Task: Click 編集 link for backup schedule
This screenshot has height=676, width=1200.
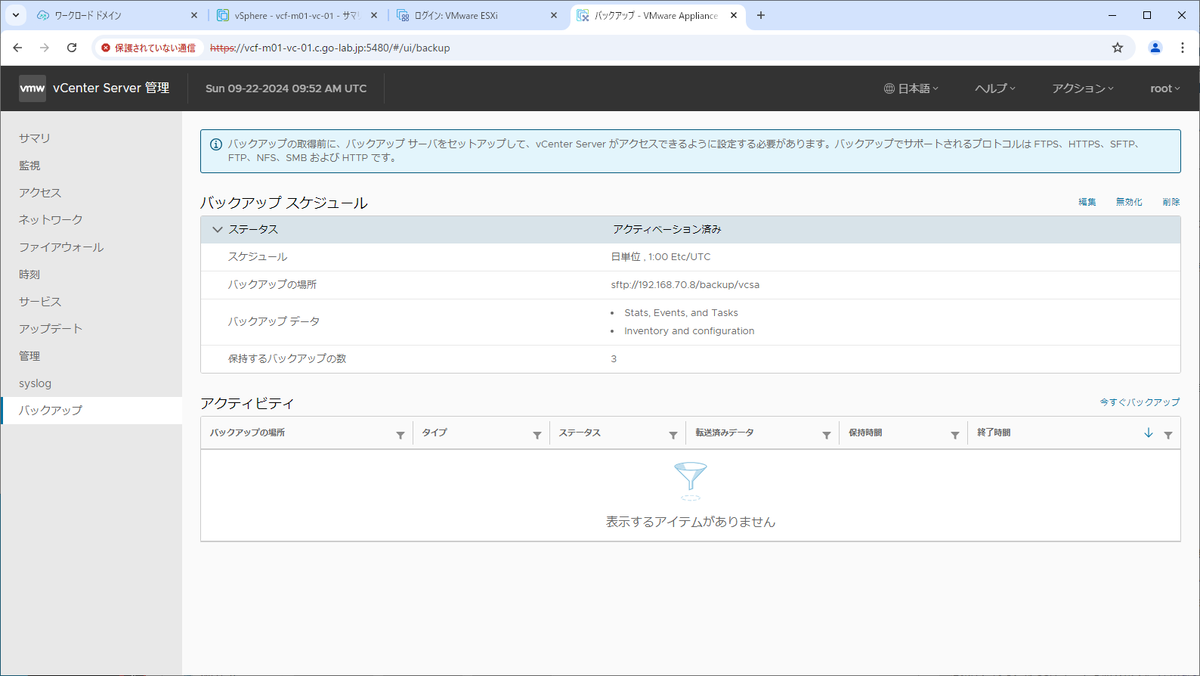Action: coord(1087,202)
